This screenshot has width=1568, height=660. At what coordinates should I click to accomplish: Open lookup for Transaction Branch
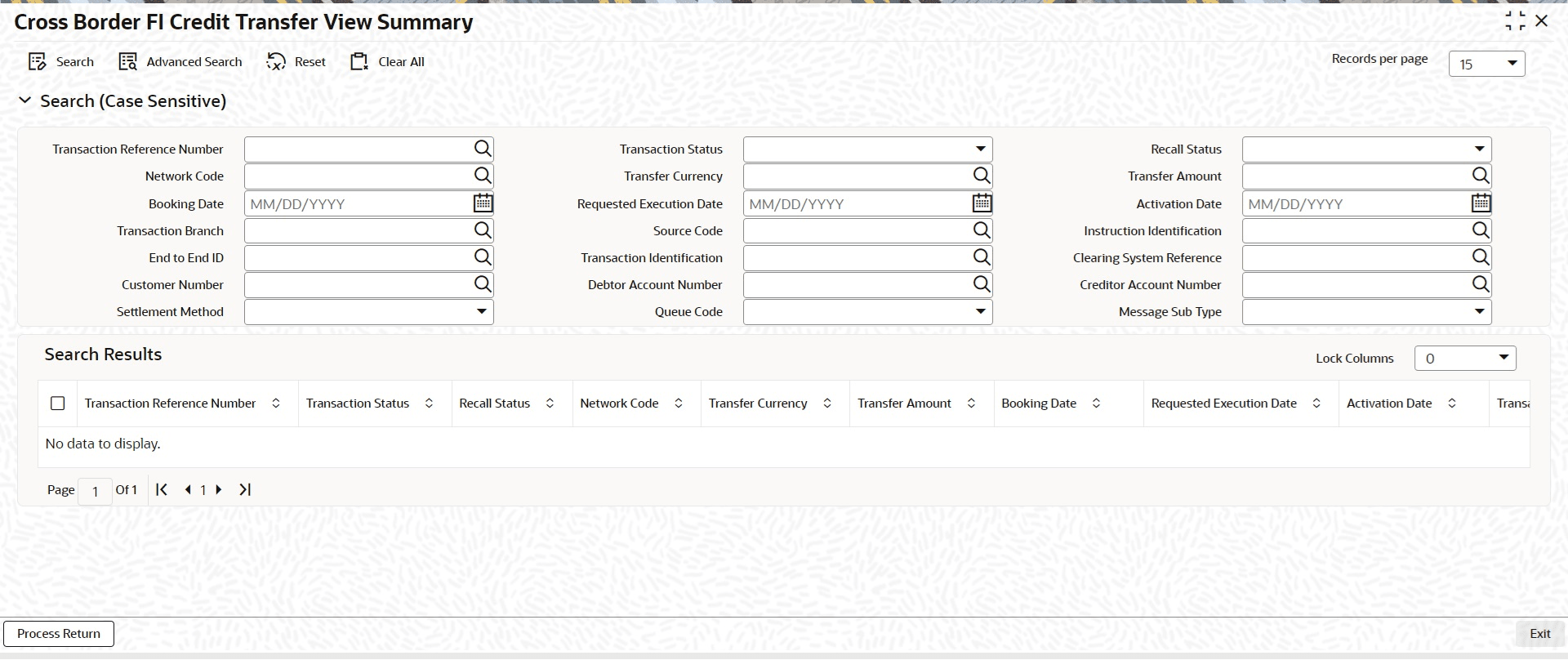point(483,230)
